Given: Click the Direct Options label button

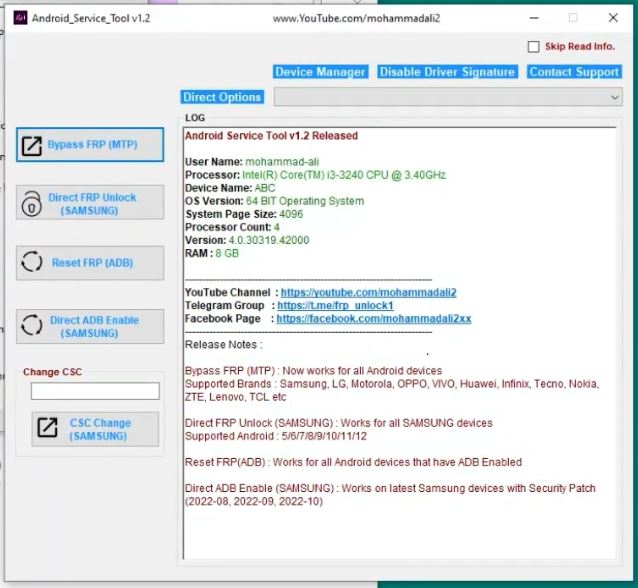Looking at the screenshot, I should 222,97.
